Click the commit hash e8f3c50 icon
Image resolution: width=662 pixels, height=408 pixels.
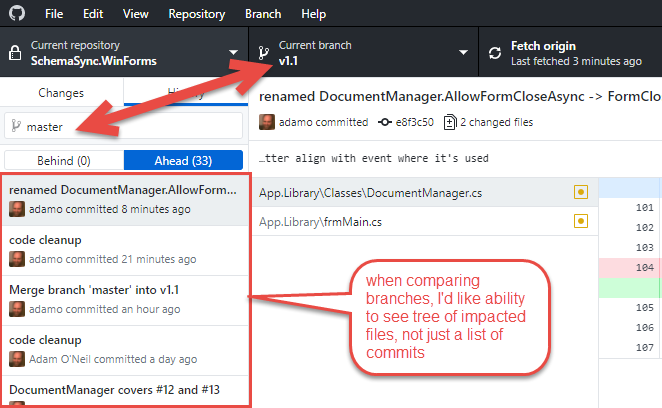tap(386, 122)
